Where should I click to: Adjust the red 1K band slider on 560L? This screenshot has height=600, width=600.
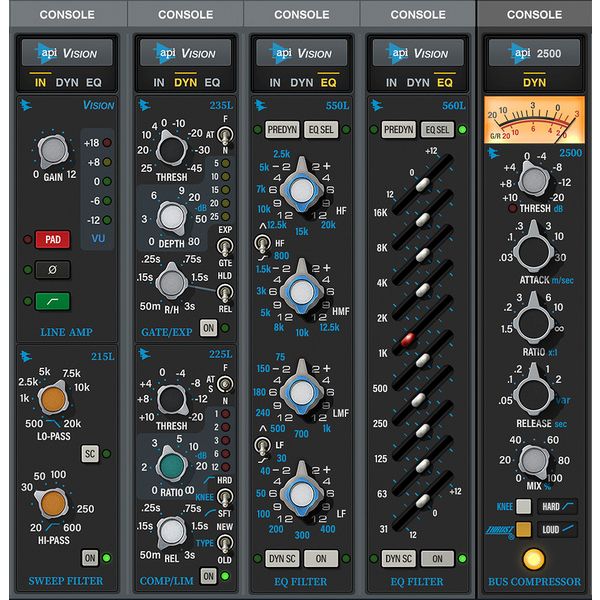click(x=408, y=339)
